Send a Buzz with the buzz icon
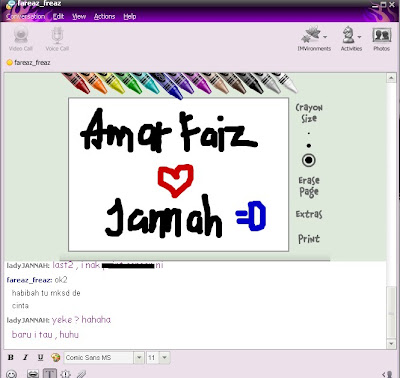Screen dimensions: 400x378 [66, 374]
